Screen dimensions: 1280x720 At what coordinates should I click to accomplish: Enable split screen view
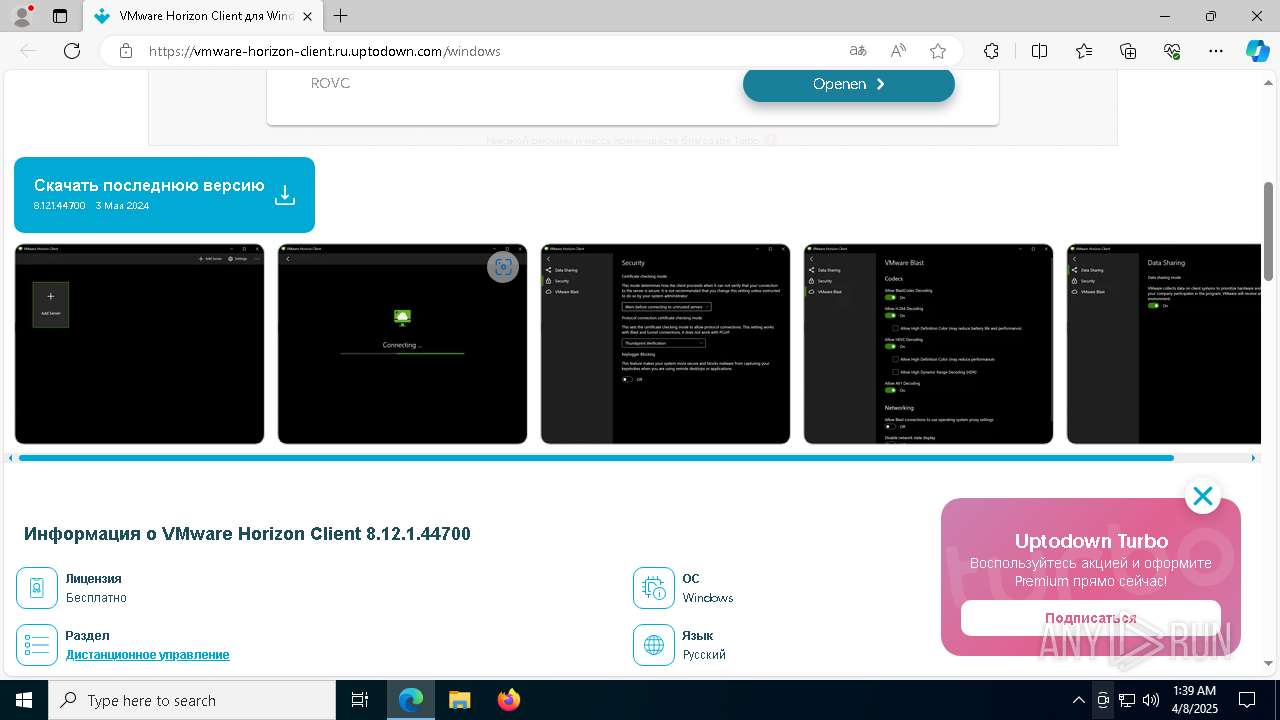point(1039,51)
